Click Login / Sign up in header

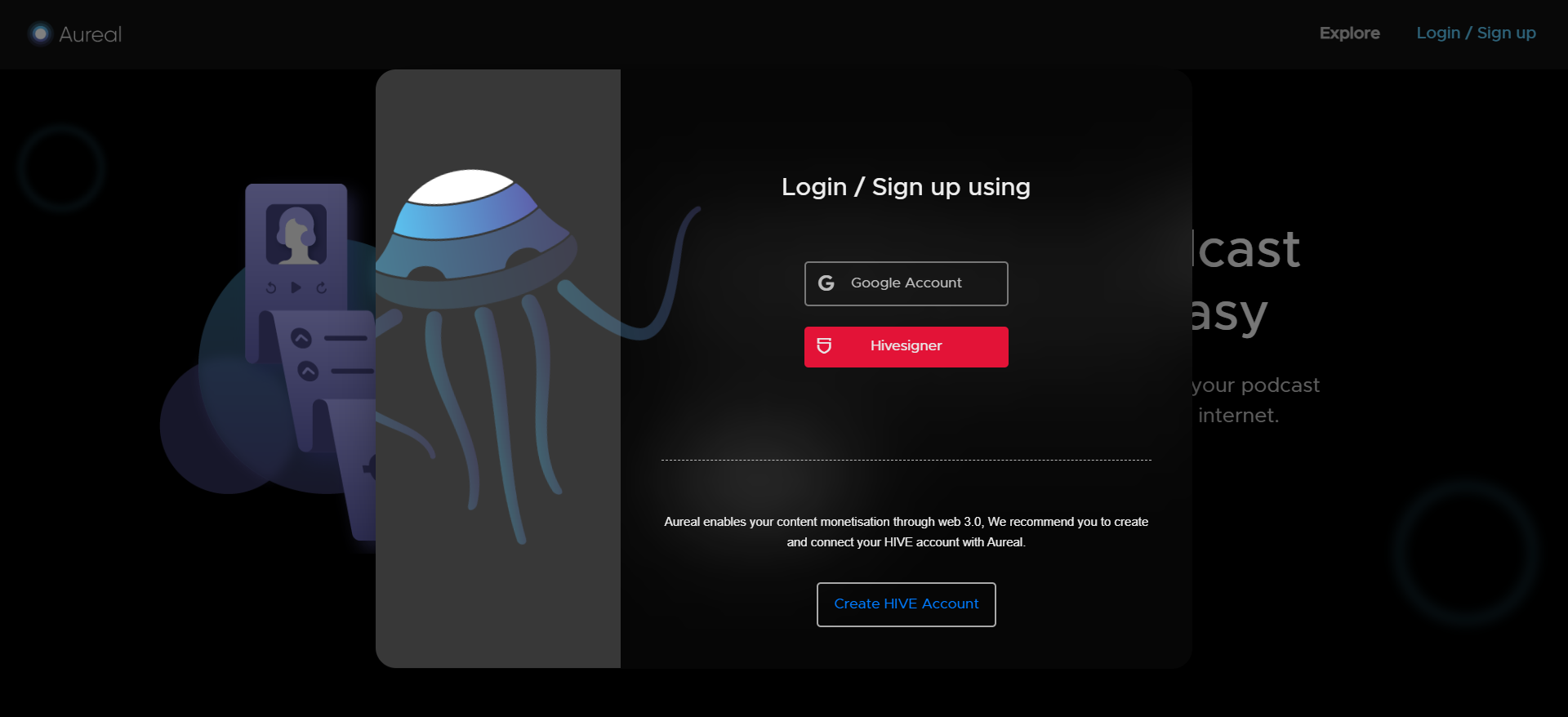point(1476,33)
